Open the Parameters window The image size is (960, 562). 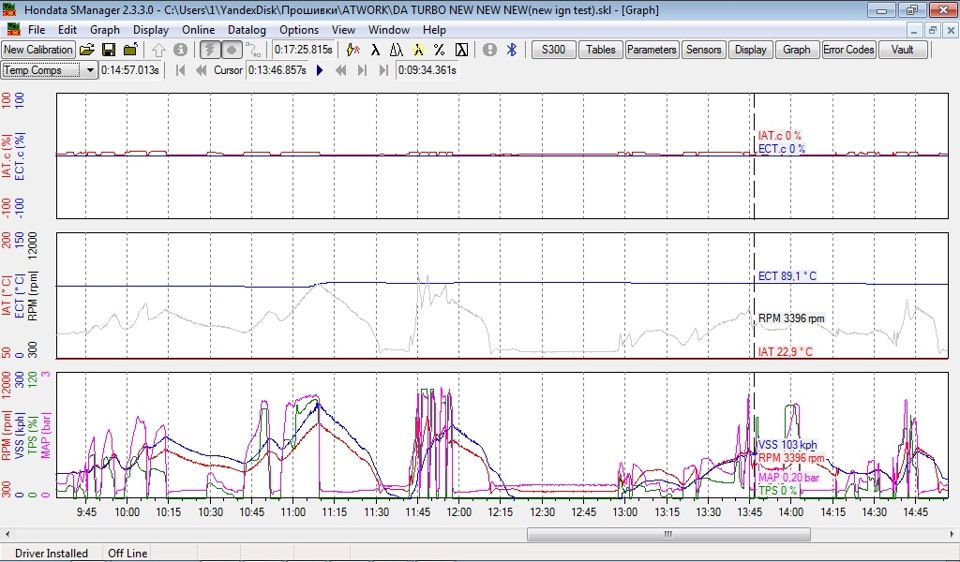[651, 50]
